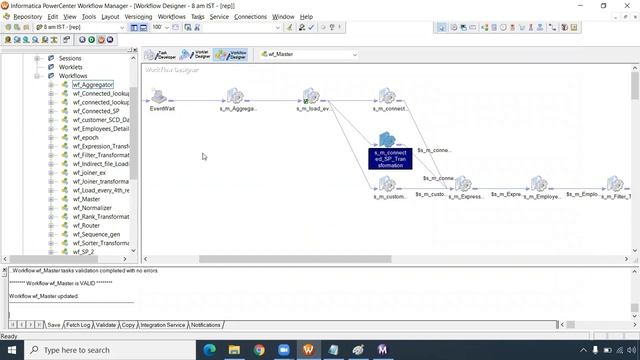The width and height of the screenshot is (640, 360).
Task: Pick the arrow Select tool in task toolbar
Action: pos(441,27)
